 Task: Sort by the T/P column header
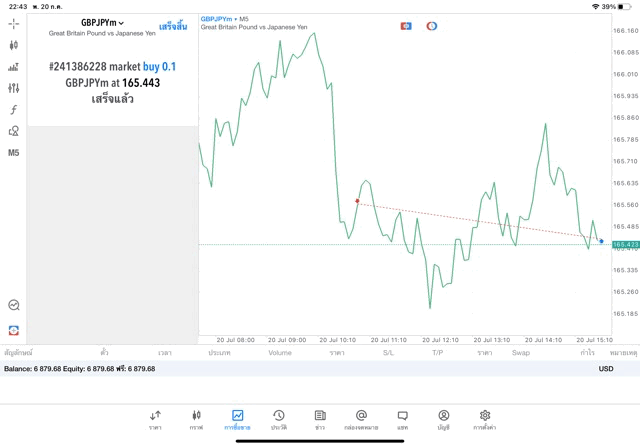(x=438, y=352)
